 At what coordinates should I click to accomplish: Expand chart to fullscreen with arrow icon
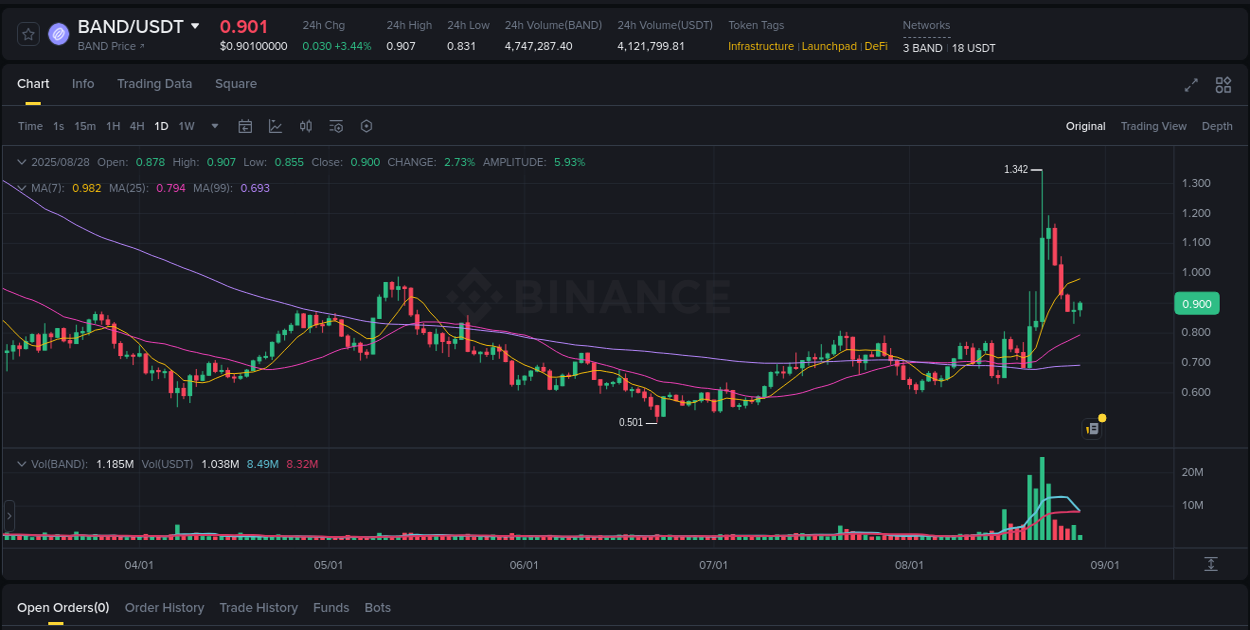tap(1190, 85)
